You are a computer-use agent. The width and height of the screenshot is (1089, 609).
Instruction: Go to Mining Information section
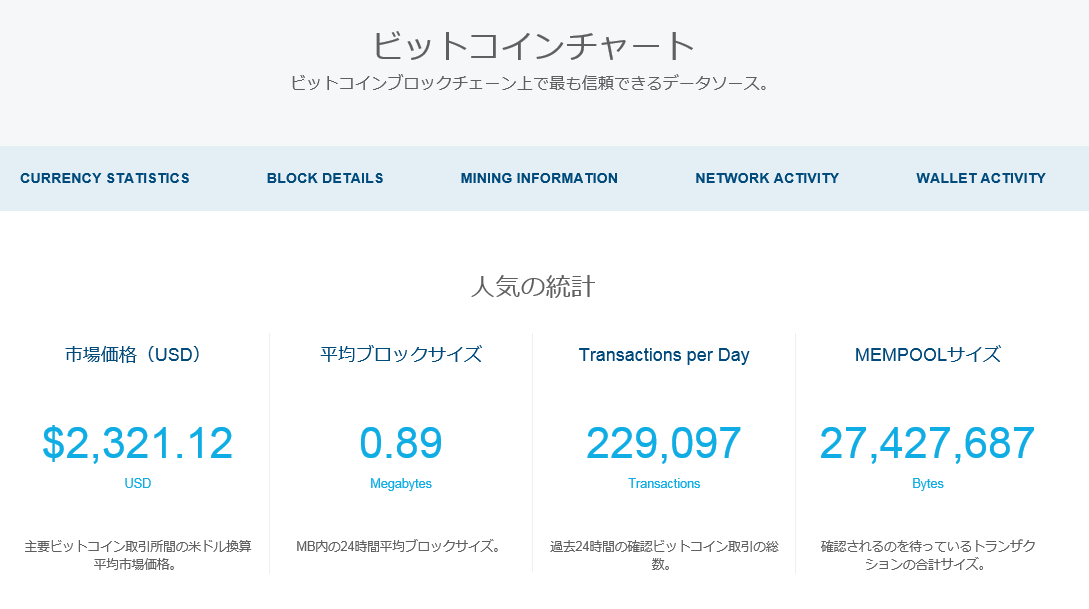(539, 178)
